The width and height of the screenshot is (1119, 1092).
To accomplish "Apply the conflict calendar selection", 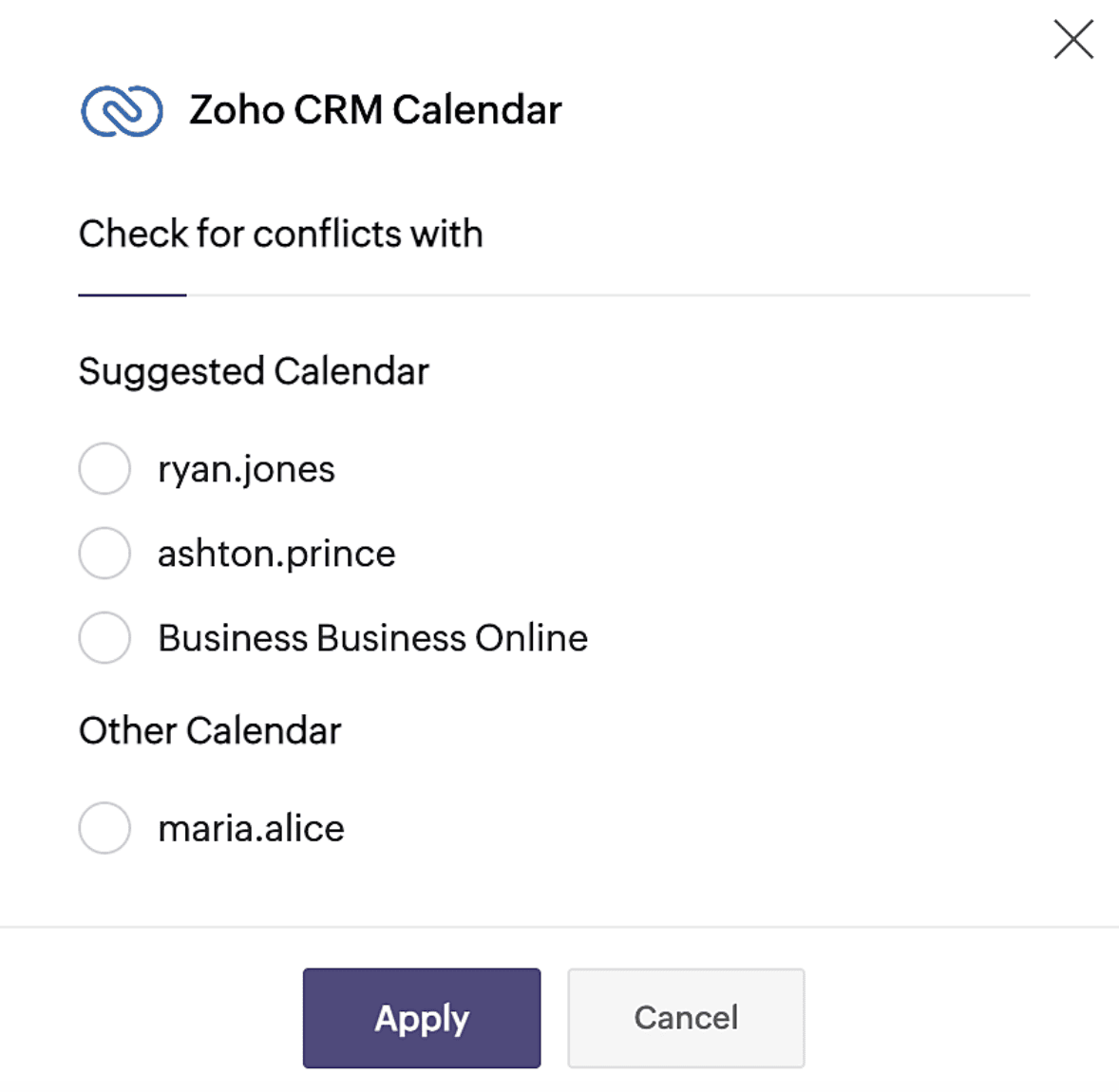I will pyautogui.click(x=422, y=1018).
